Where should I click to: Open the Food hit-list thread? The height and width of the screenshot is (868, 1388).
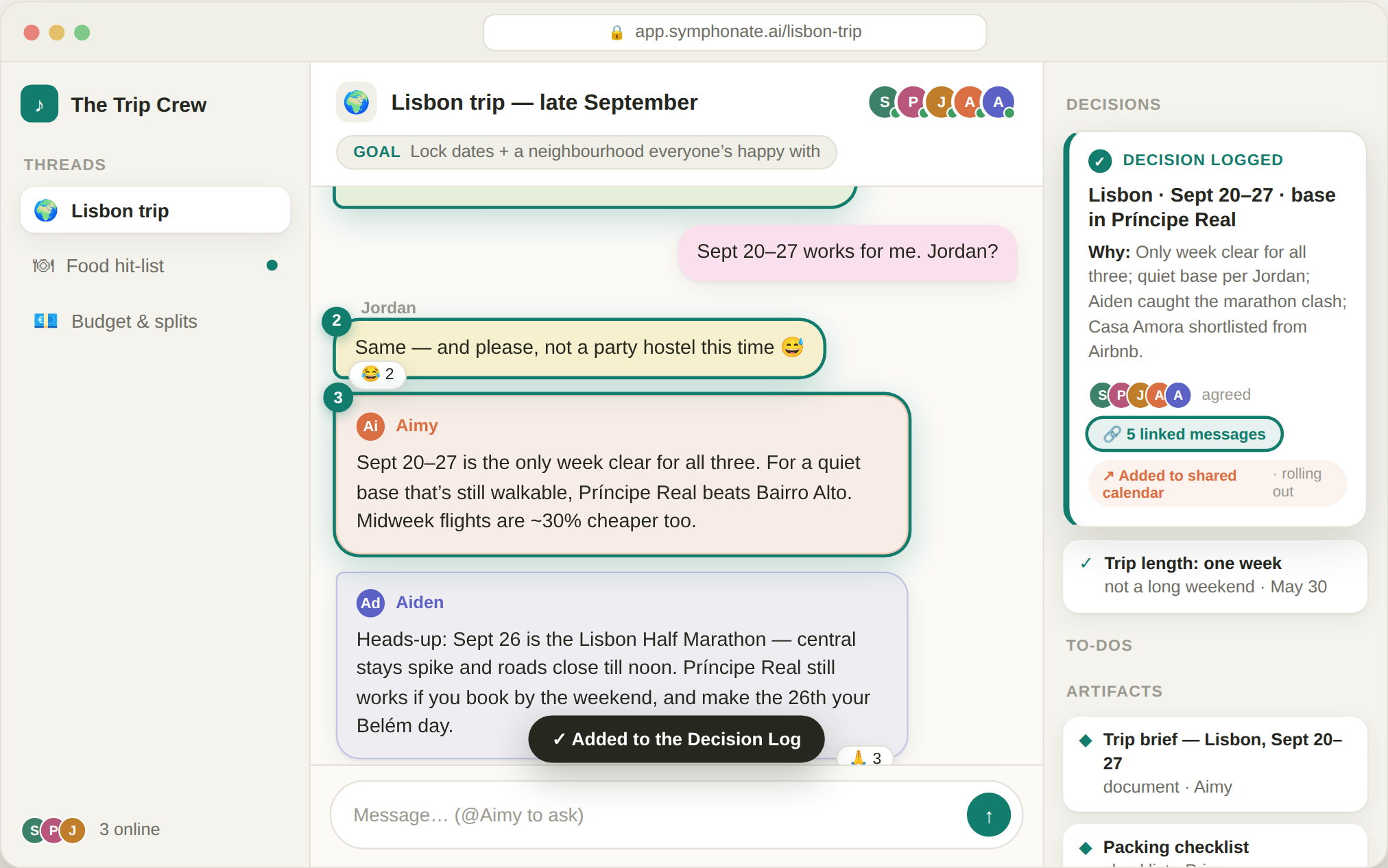pos(155,265)
